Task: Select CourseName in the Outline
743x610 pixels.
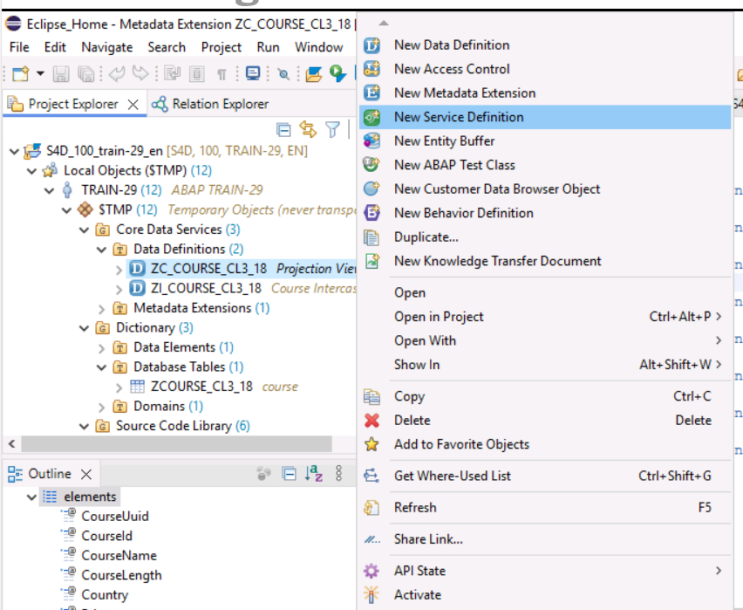Action: pos(119,555)
